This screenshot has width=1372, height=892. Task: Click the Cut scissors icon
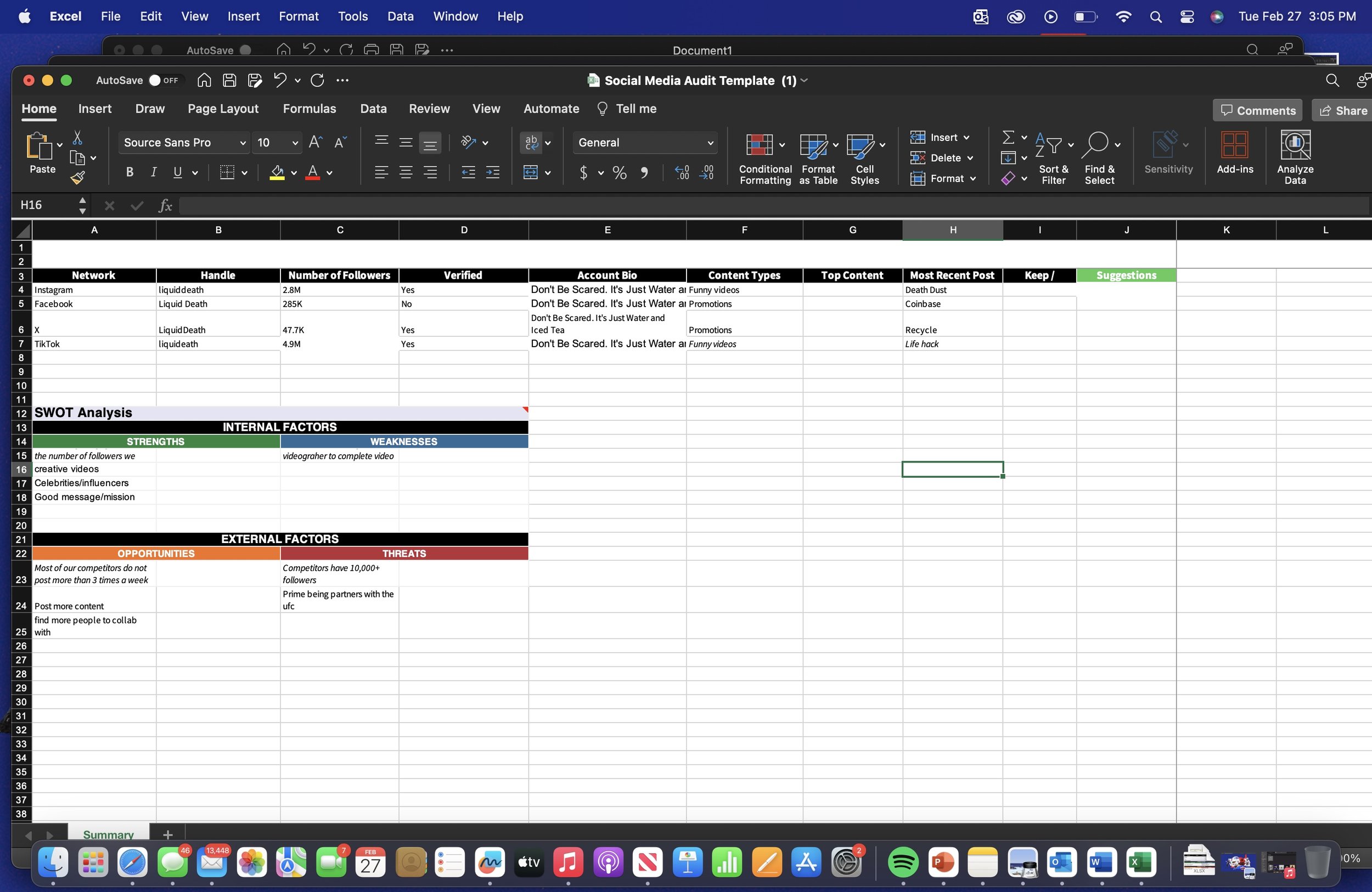click(x=77, y=138)
